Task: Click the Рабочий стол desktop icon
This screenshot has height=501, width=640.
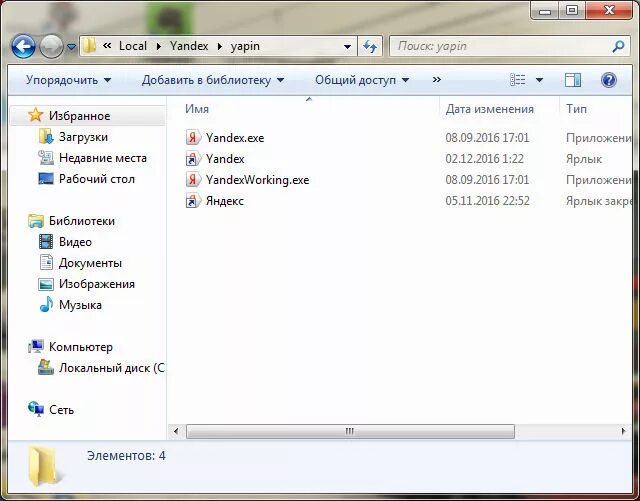Action: (x=46, y=178)
